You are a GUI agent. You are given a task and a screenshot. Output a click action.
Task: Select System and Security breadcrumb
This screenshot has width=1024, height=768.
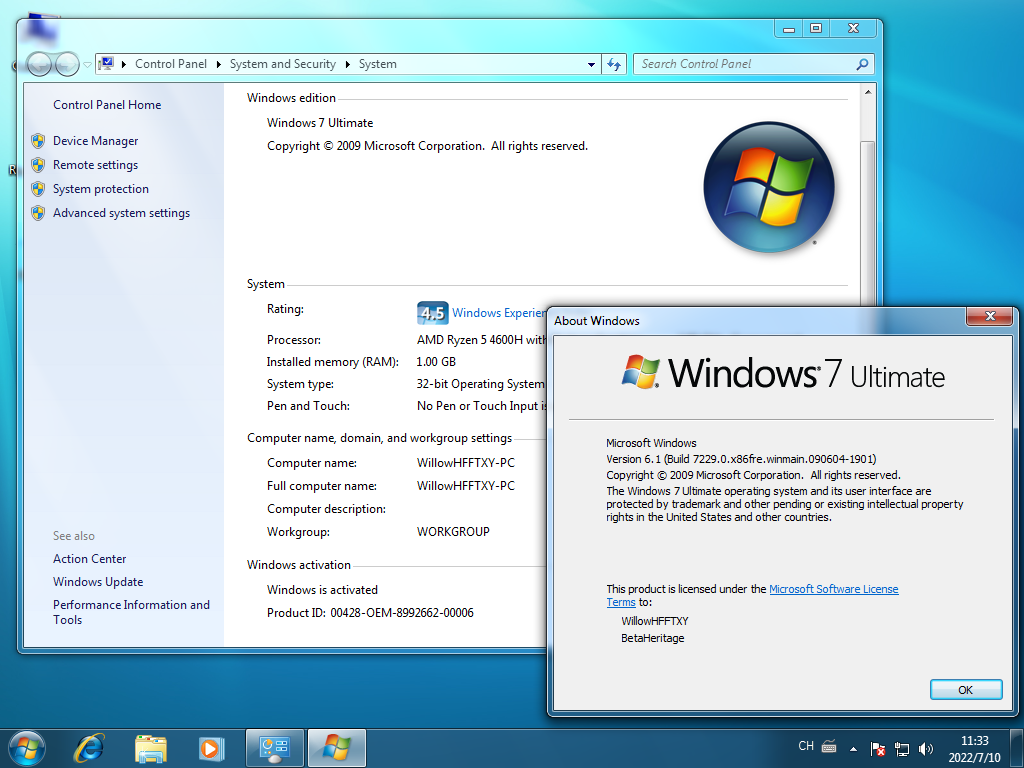click(282, 64)
